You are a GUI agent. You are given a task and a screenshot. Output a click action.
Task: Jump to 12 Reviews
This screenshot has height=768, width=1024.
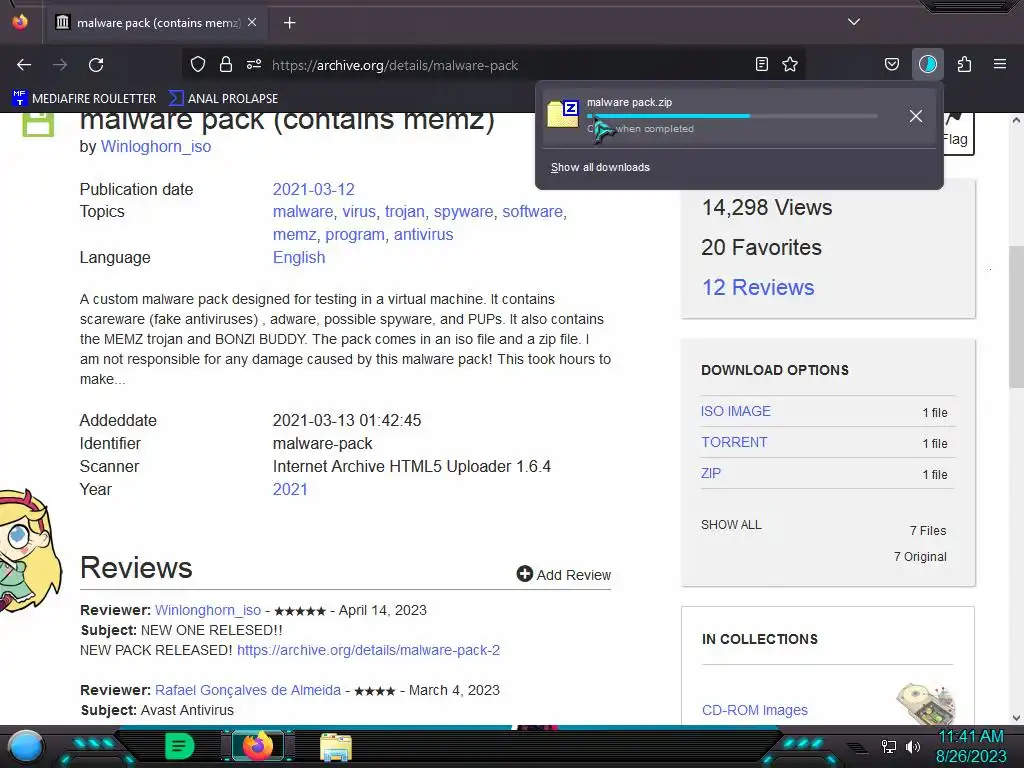coord(758,287)
